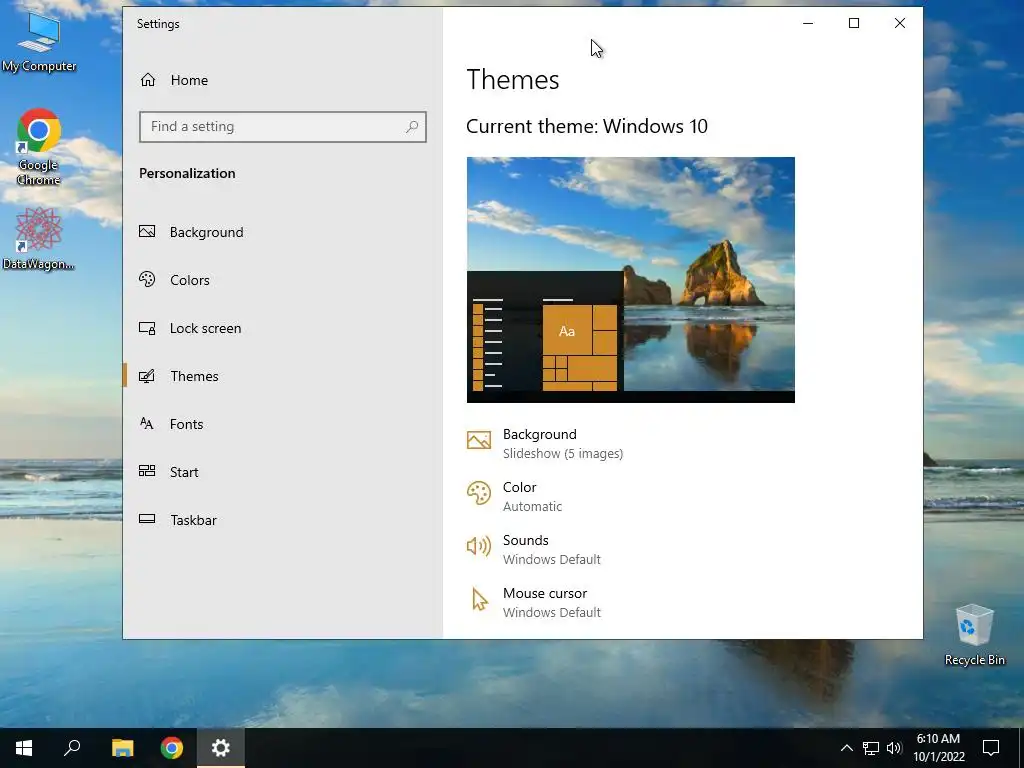Maximize the Settings window
Screen dimensions: 1024x768
point(854,24)
